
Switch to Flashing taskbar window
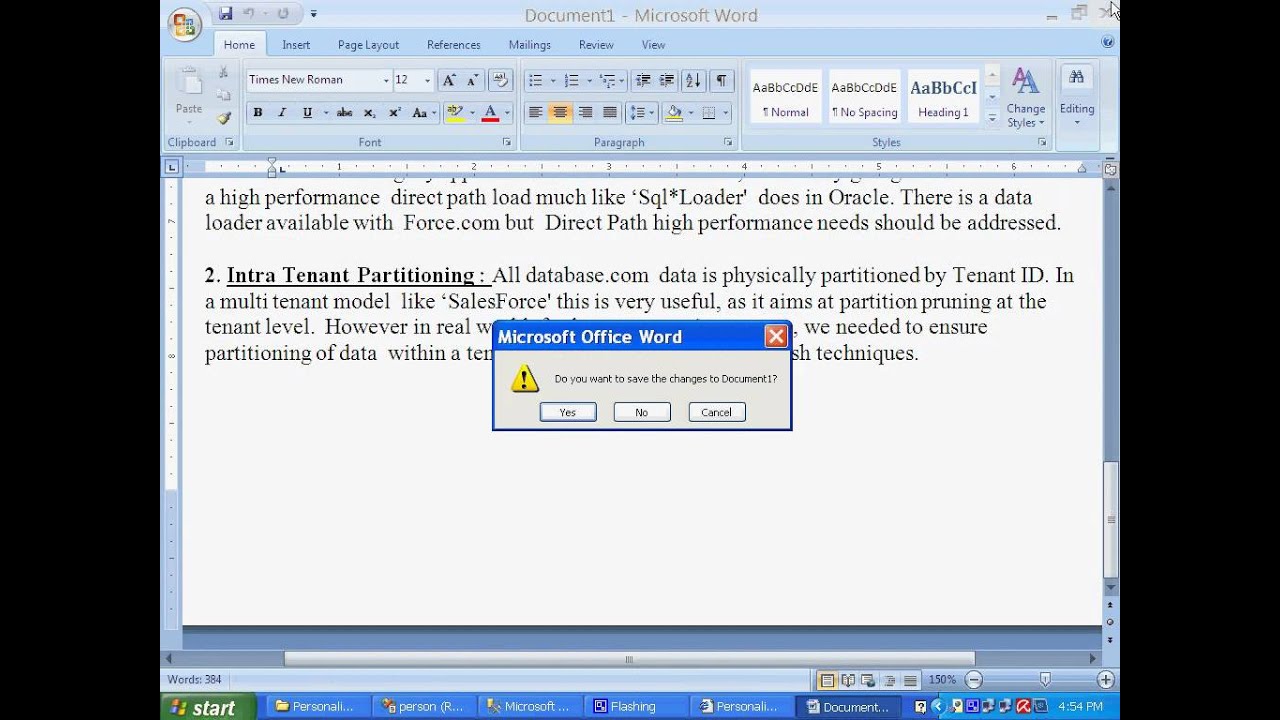pos(632,706)
